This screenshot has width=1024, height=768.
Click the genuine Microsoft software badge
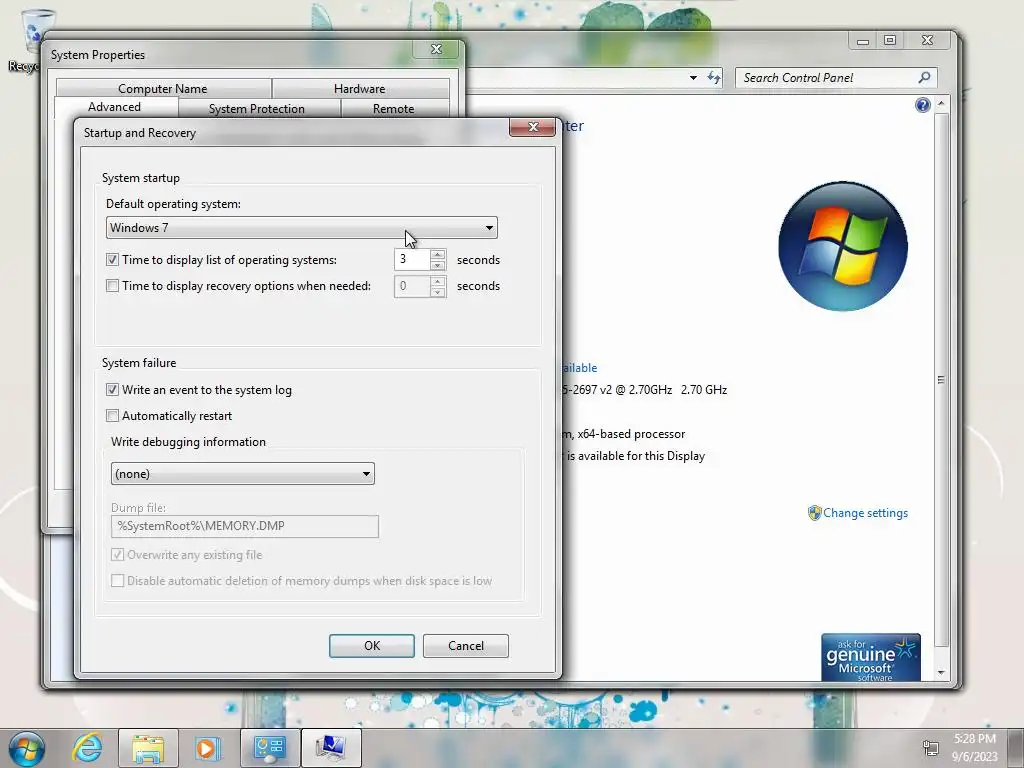pos(871,657)
